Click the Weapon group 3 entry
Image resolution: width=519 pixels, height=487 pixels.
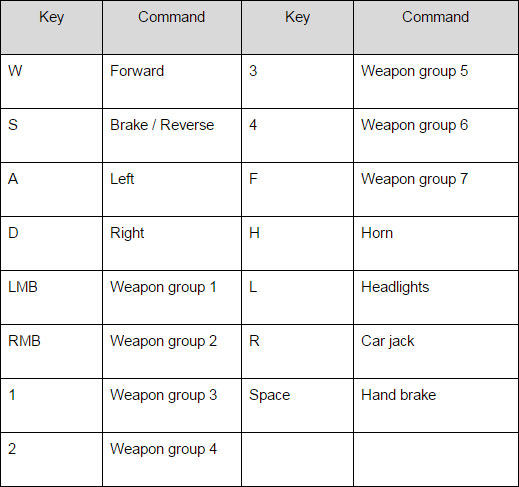pos(172,405)
